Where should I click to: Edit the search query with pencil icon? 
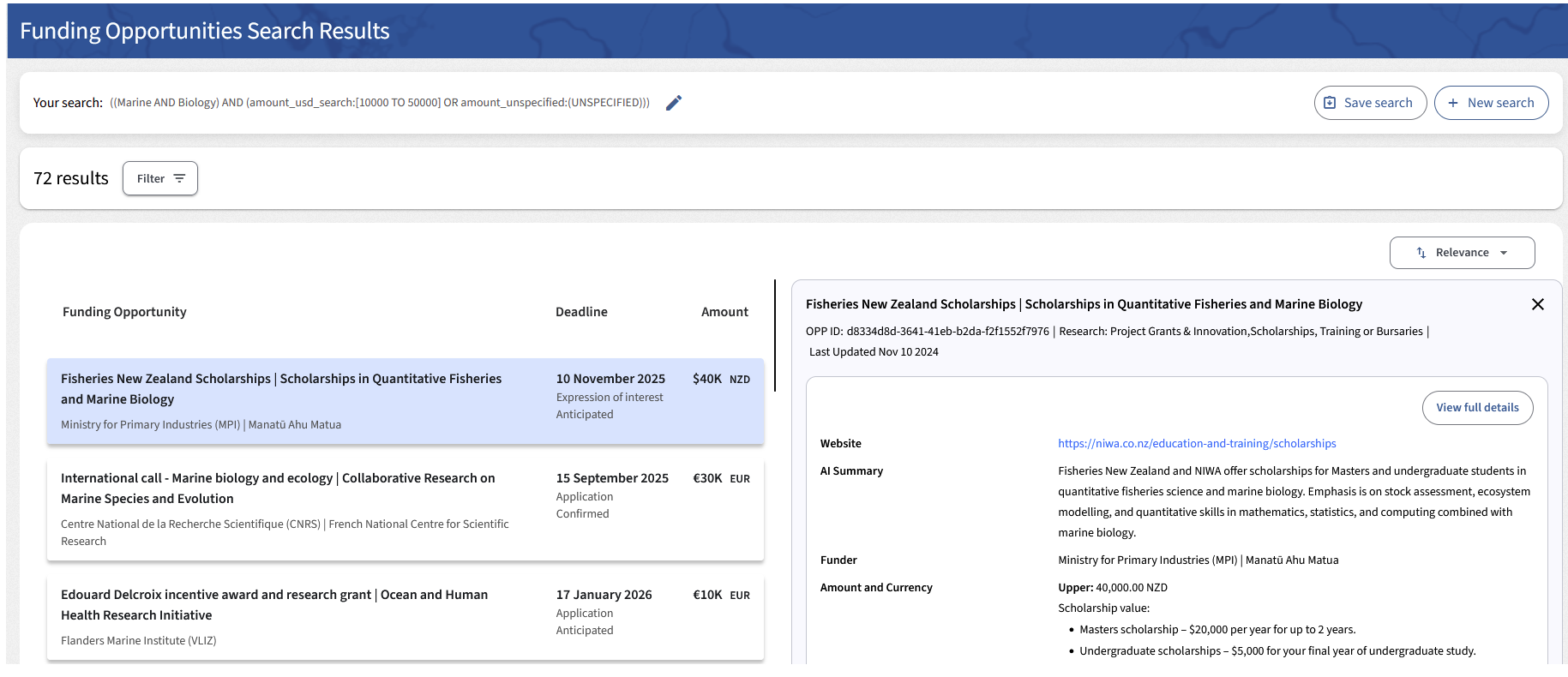click(x=674, y=103)
